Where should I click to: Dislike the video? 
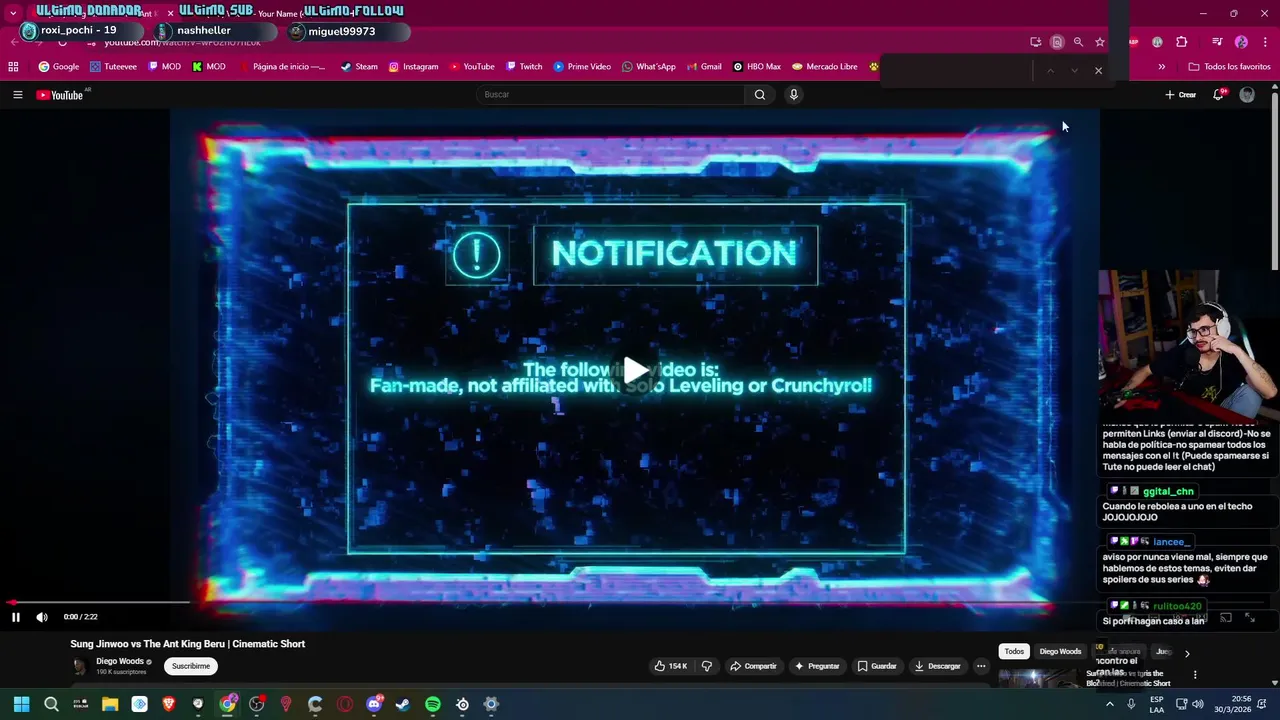click(x=707, y=666)
